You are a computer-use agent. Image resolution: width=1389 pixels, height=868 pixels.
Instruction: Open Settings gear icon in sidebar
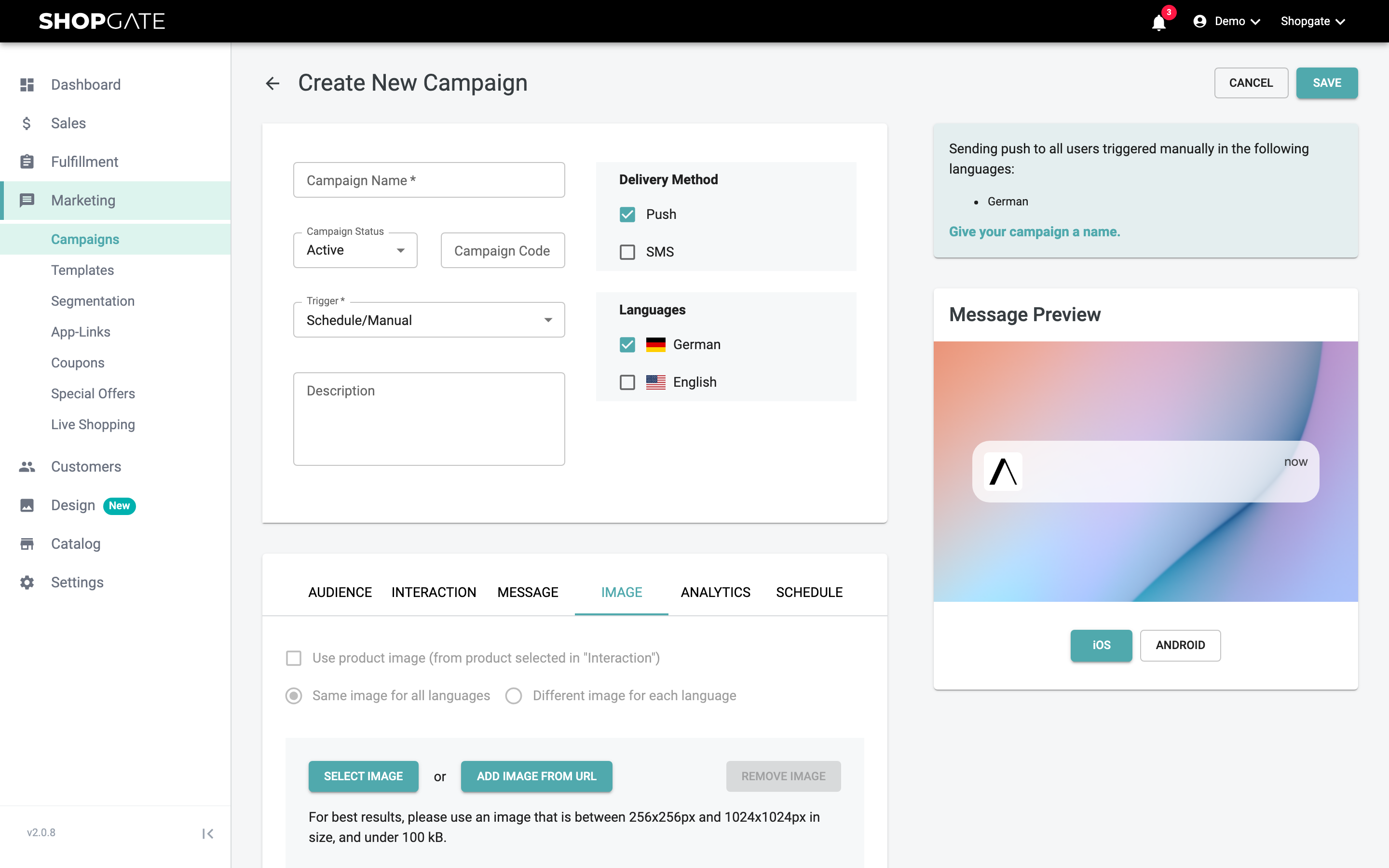[x=27, y=582]
